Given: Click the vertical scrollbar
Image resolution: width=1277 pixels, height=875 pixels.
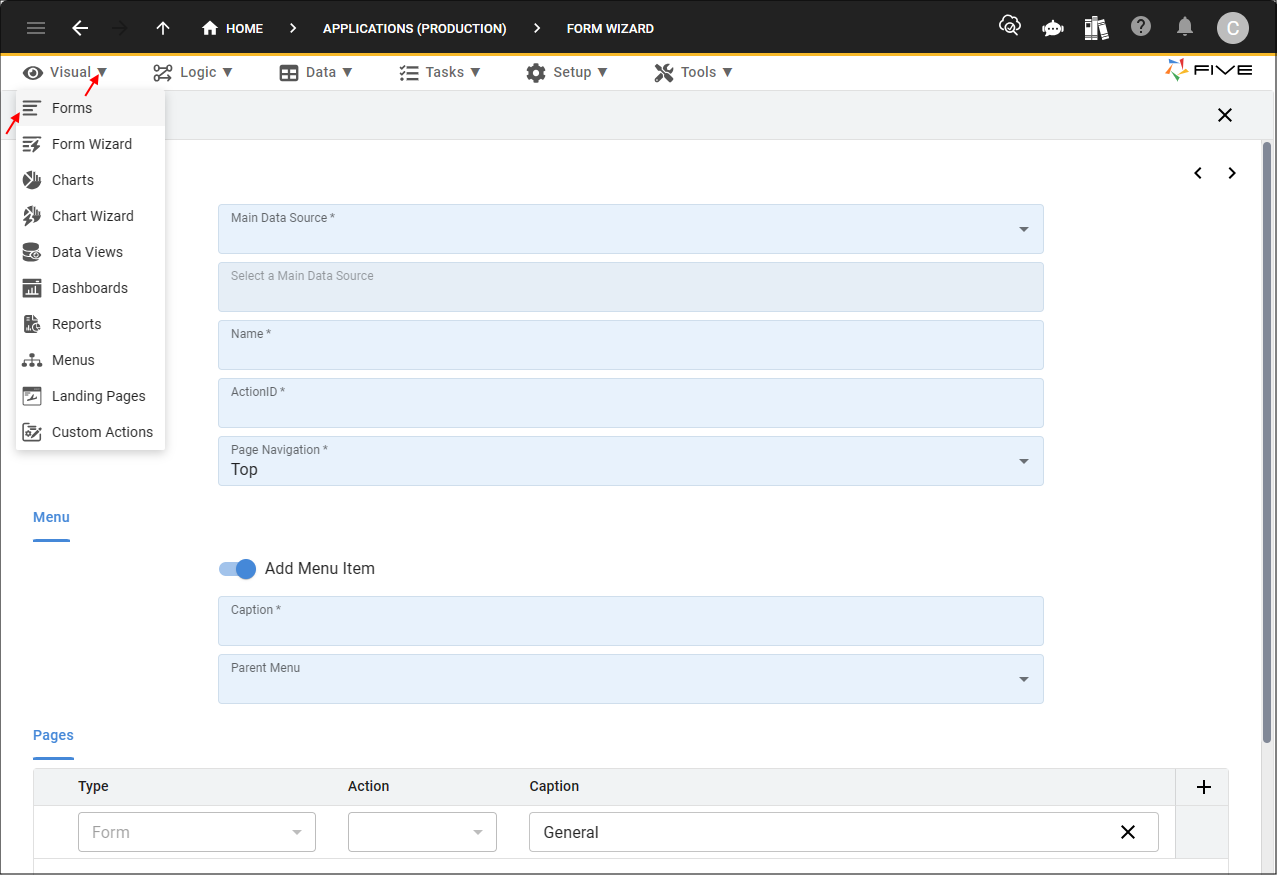Looking at the screenshot, I should 1267,440.
